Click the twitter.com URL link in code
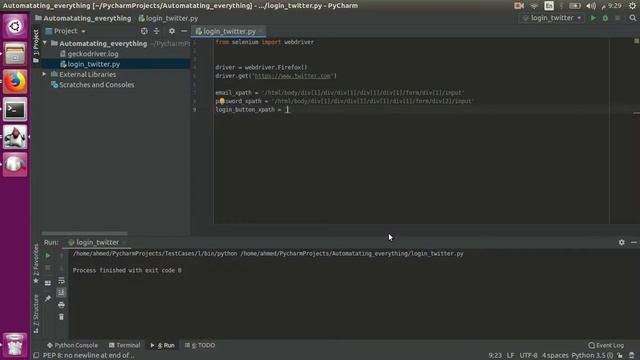Viewport: 640px width, 360px height. coord(292,76)
